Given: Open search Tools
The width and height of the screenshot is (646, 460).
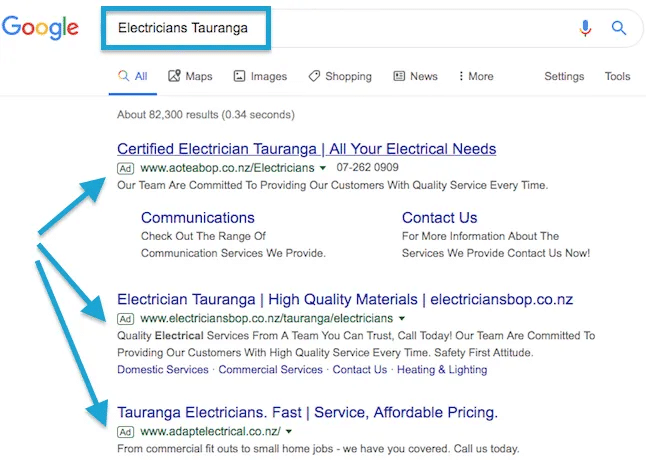Looking at the screenshot, I should click(x=617, y=76).
